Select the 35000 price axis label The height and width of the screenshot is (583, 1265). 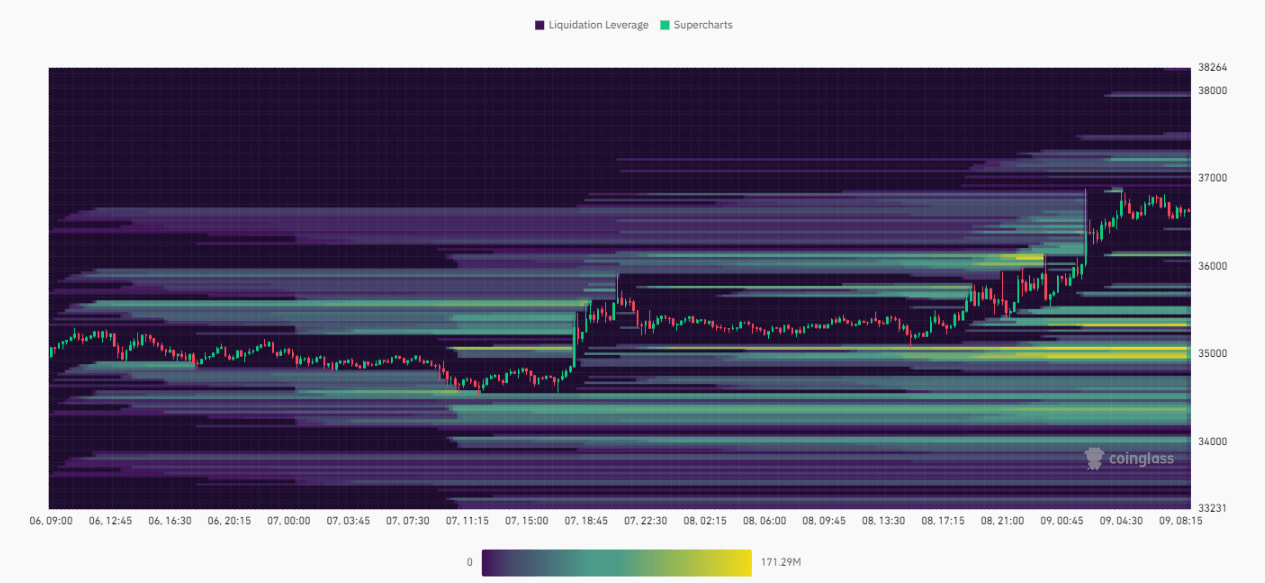coord(1212,354)
